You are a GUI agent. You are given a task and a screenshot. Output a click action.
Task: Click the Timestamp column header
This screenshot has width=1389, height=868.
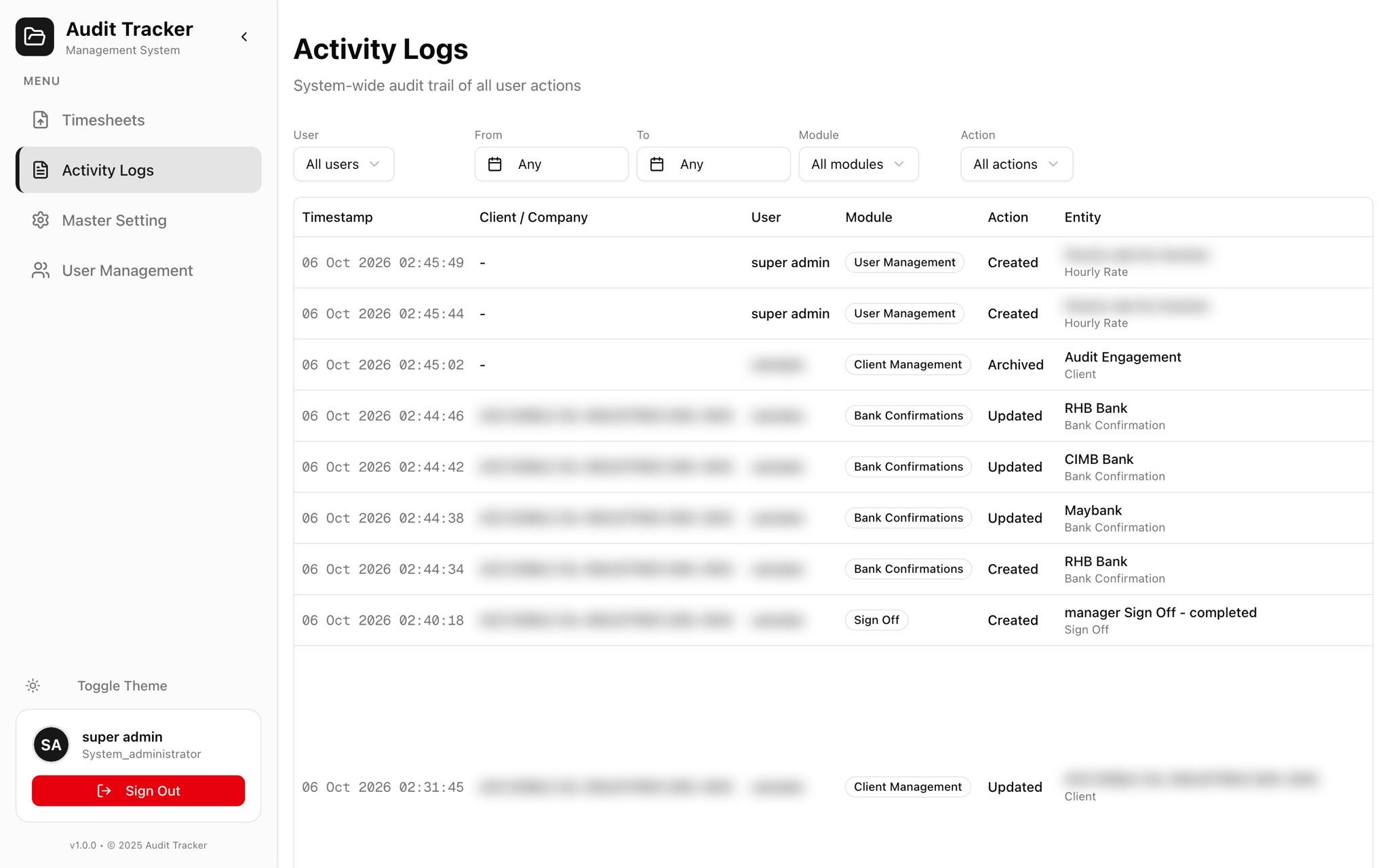click(337, 217)
